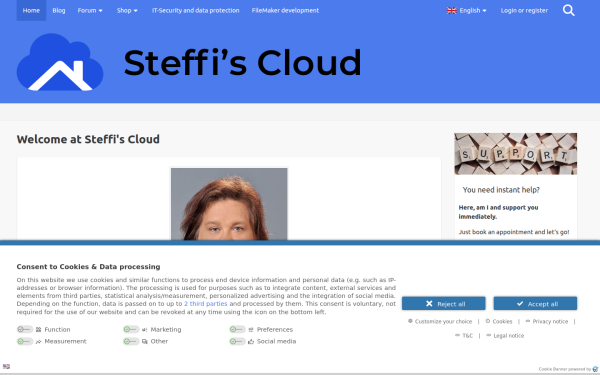The image size is (600, 375).
Task: Click the Reject all button
Action: coord(443,303)
